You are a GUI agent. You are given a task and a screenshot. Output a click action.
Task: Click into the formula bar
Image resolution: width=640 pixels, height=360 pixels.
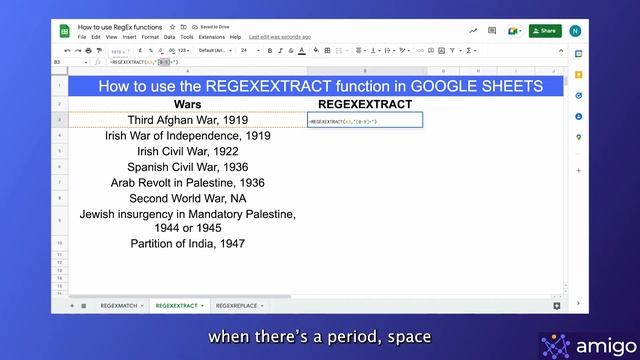(335, 62)
